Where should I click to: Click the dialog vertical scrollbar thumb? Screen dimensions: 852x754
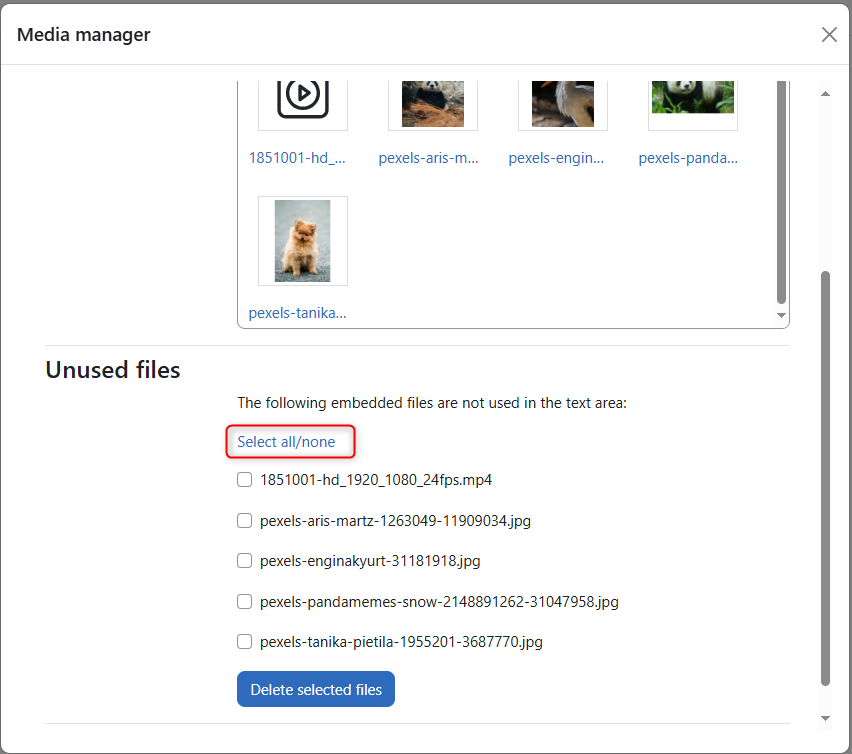825,479
